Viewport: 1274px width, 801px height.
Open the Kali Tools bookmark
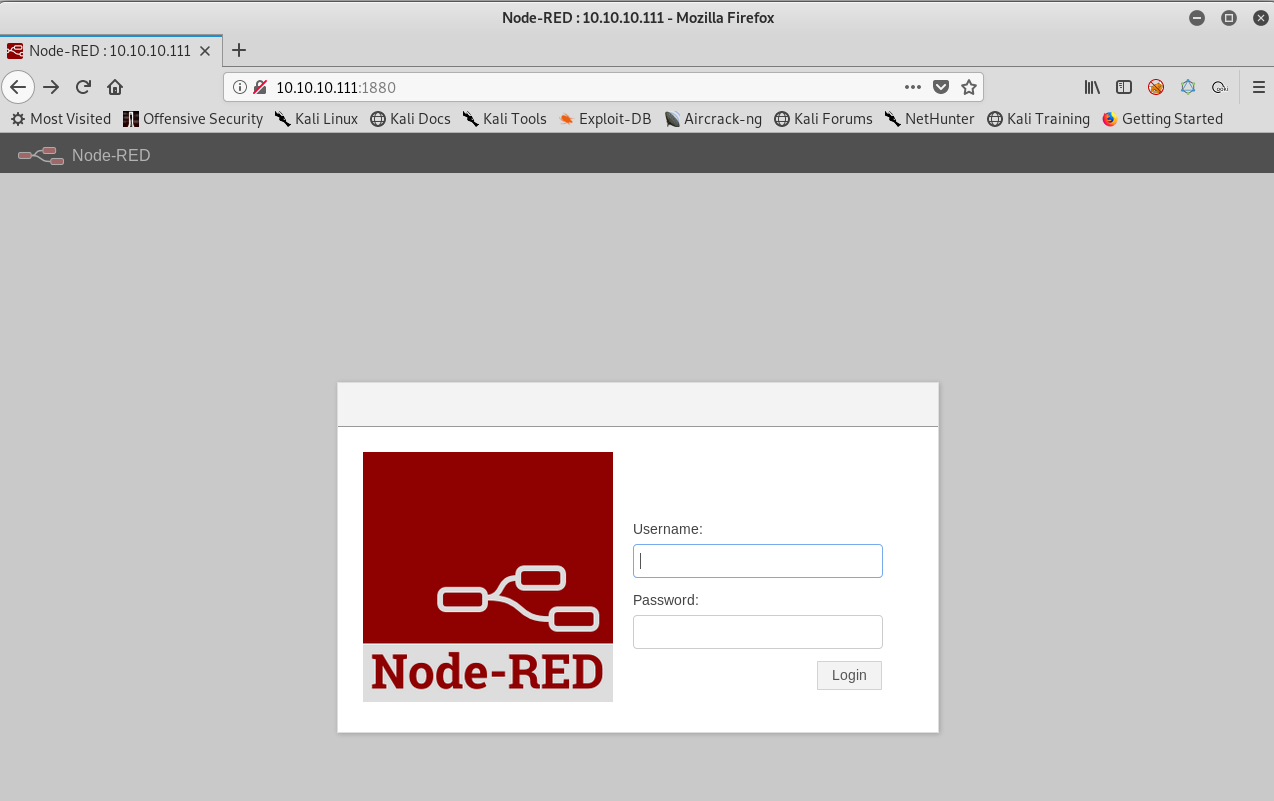click(x=505, y=119)
